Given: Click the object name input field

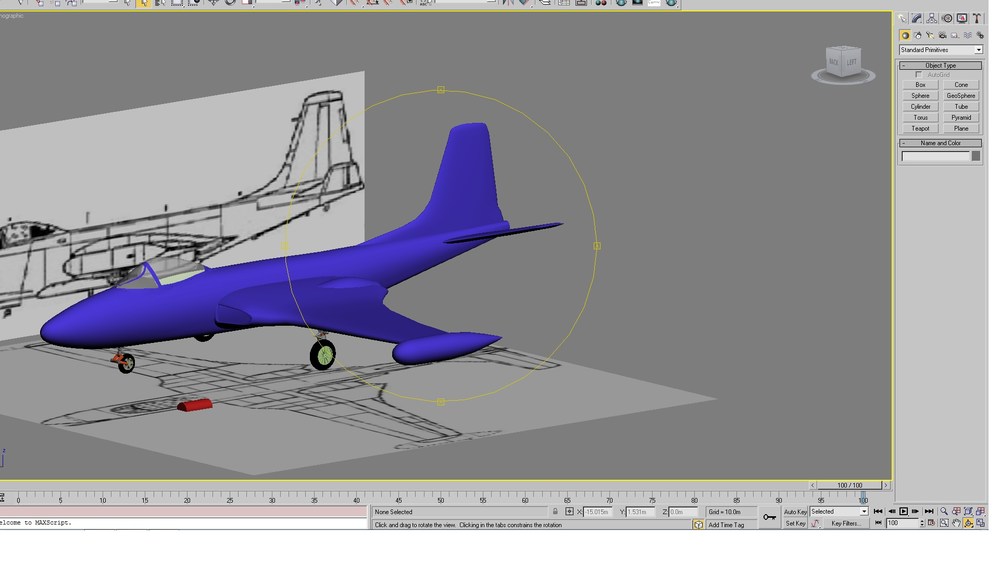Looking at the screenshot, I should (935, 156).
